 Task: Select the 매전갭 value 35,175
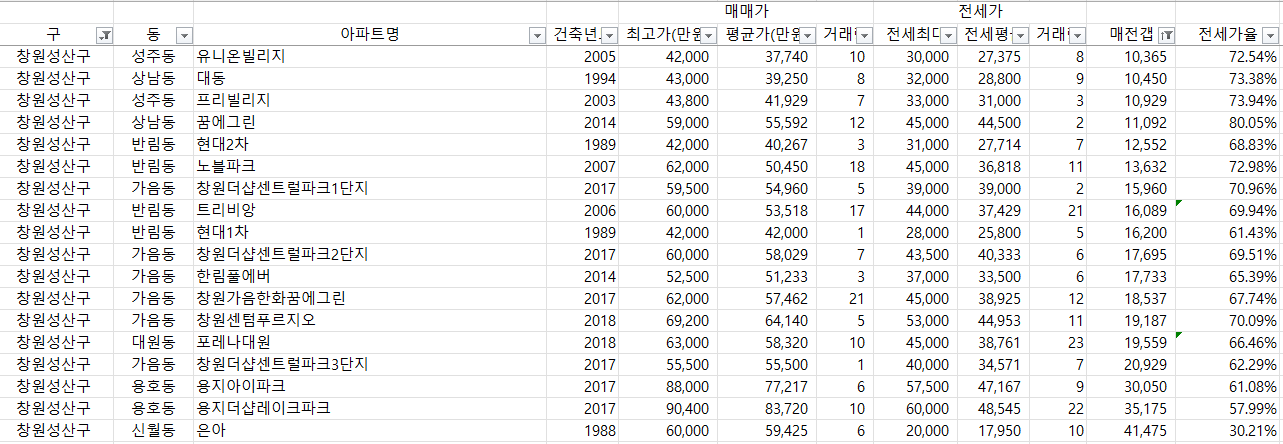click(1131, 407)
